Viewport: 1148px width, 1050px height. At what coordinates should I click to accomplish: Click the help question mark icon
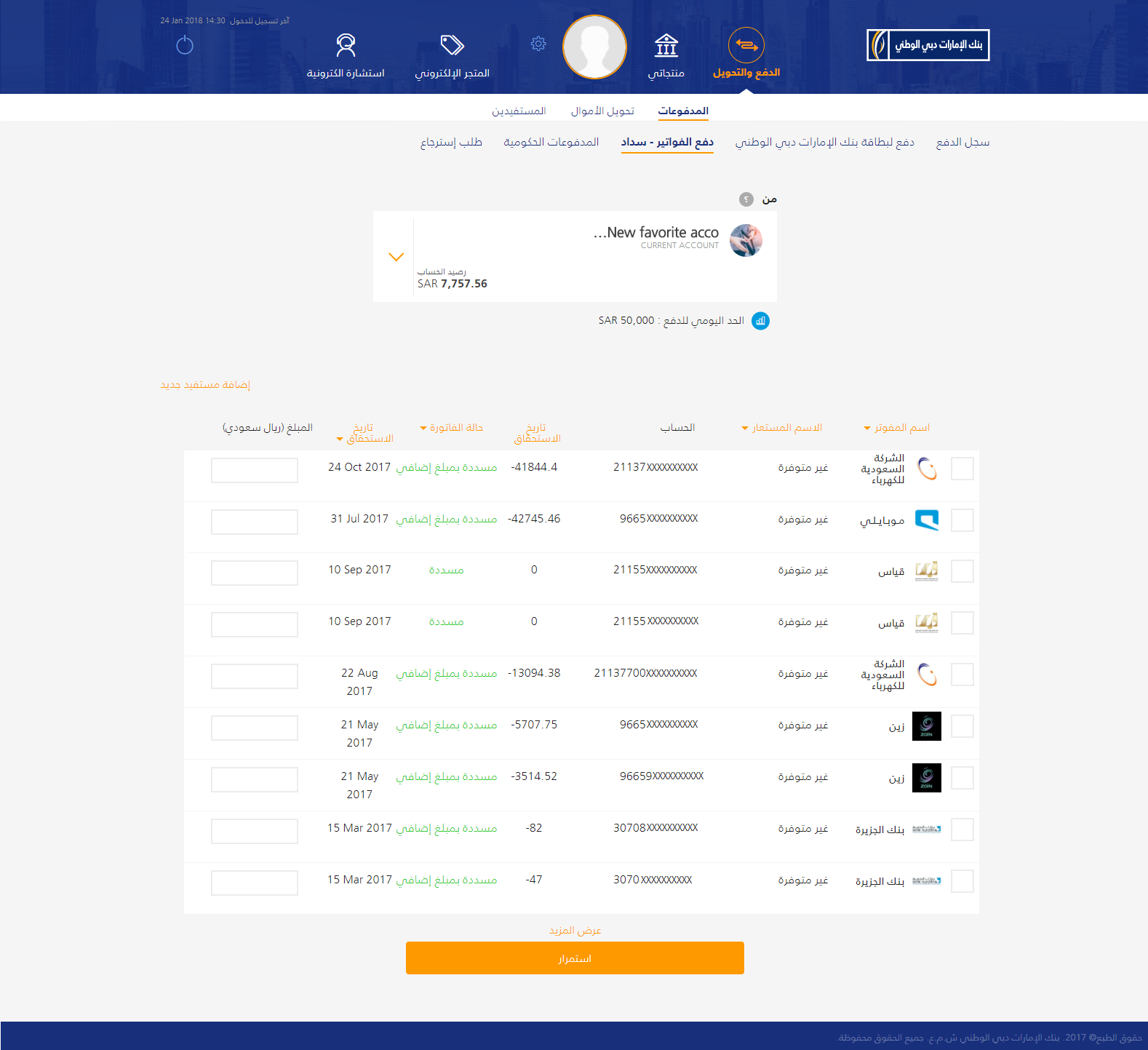point(746,199)
